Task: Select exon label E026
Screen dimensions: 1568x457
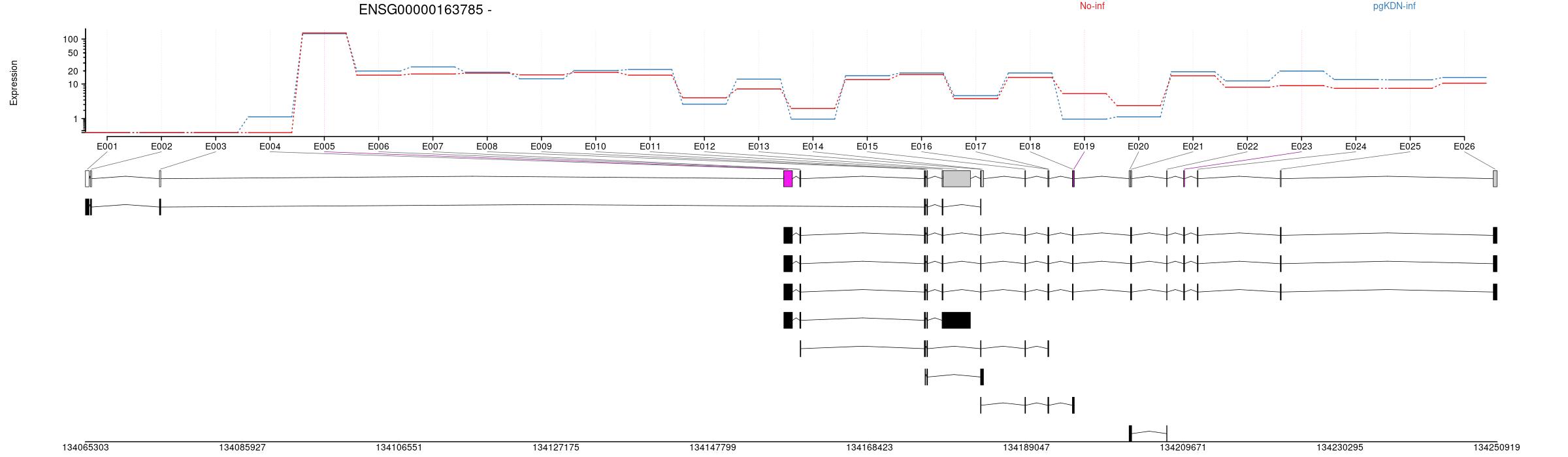Action: [1464, 147]
